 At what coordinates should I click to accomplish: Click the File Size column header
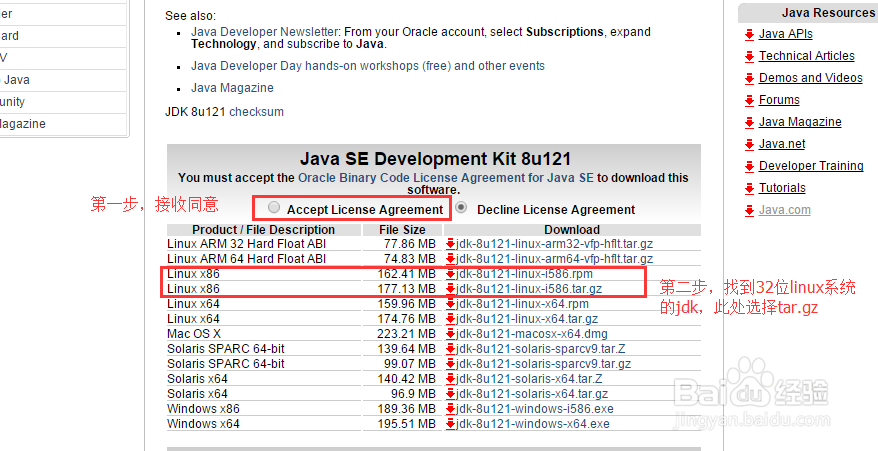coord(403,230)
